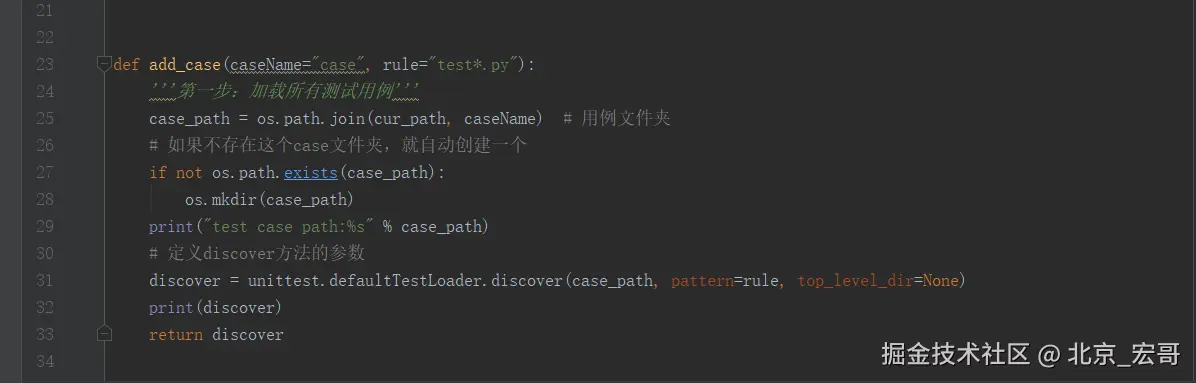Click the return keyword on line 33
Viewport: 1196px width, 383px height.
[x=176, y=335]
